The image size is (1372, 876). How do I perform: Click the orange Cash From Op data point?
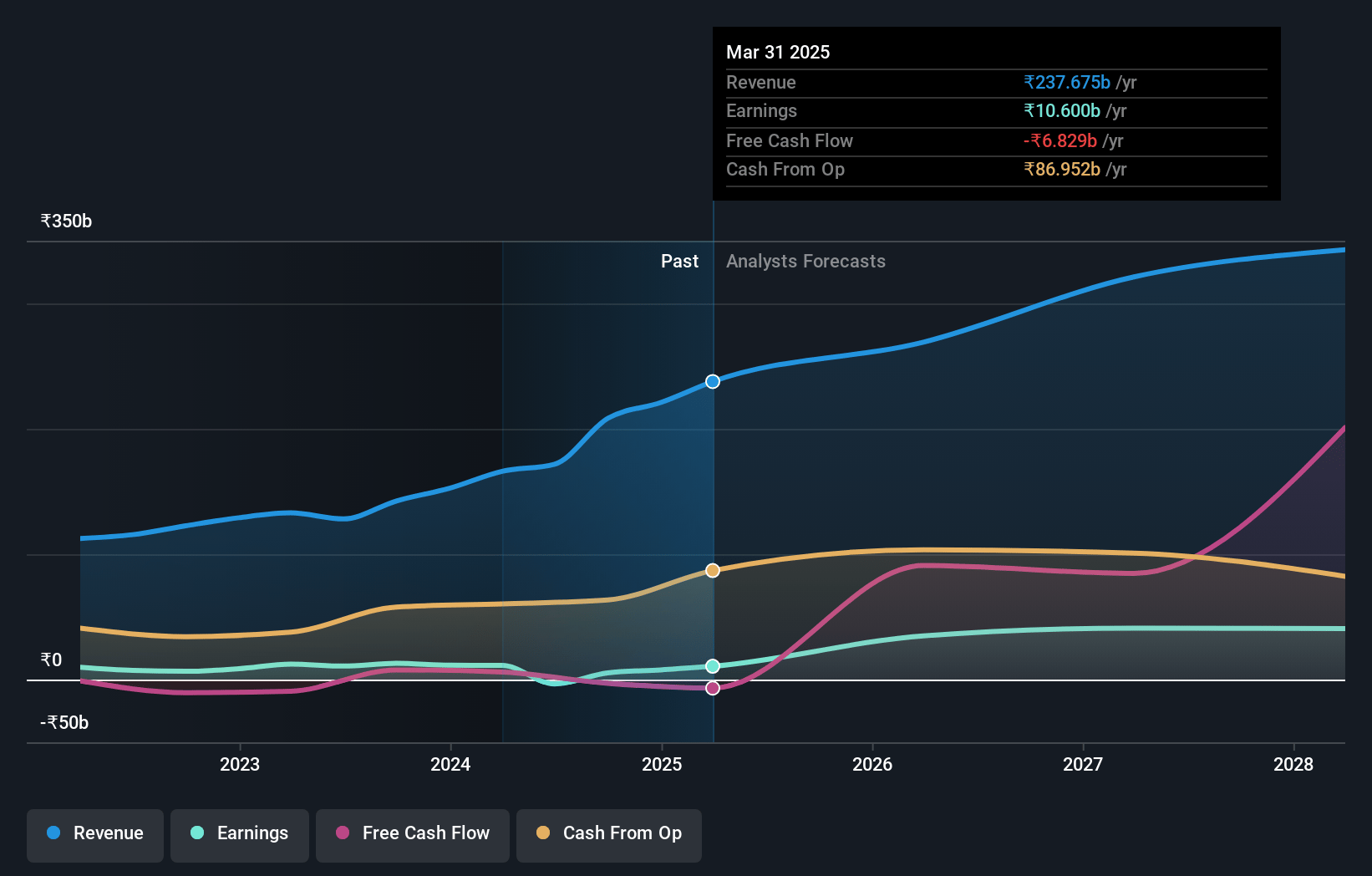pos(713,570)
